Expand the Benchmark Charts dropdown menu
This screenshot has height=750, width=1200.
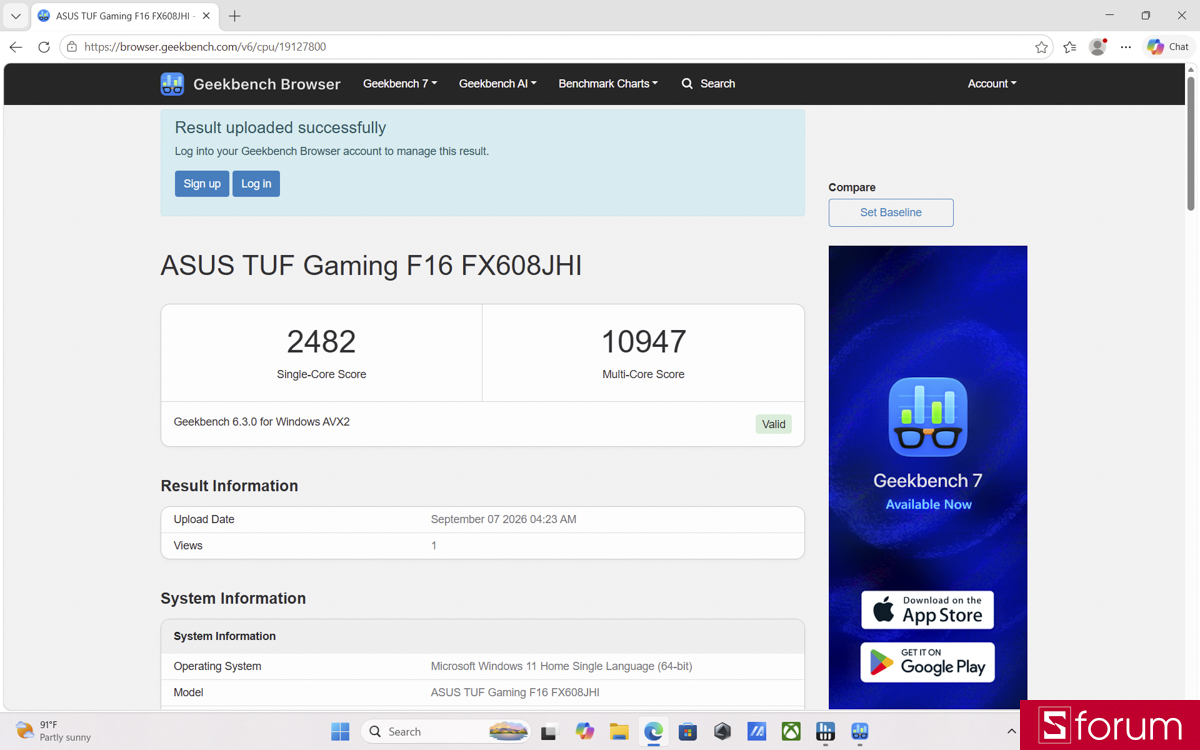(608, 84)
